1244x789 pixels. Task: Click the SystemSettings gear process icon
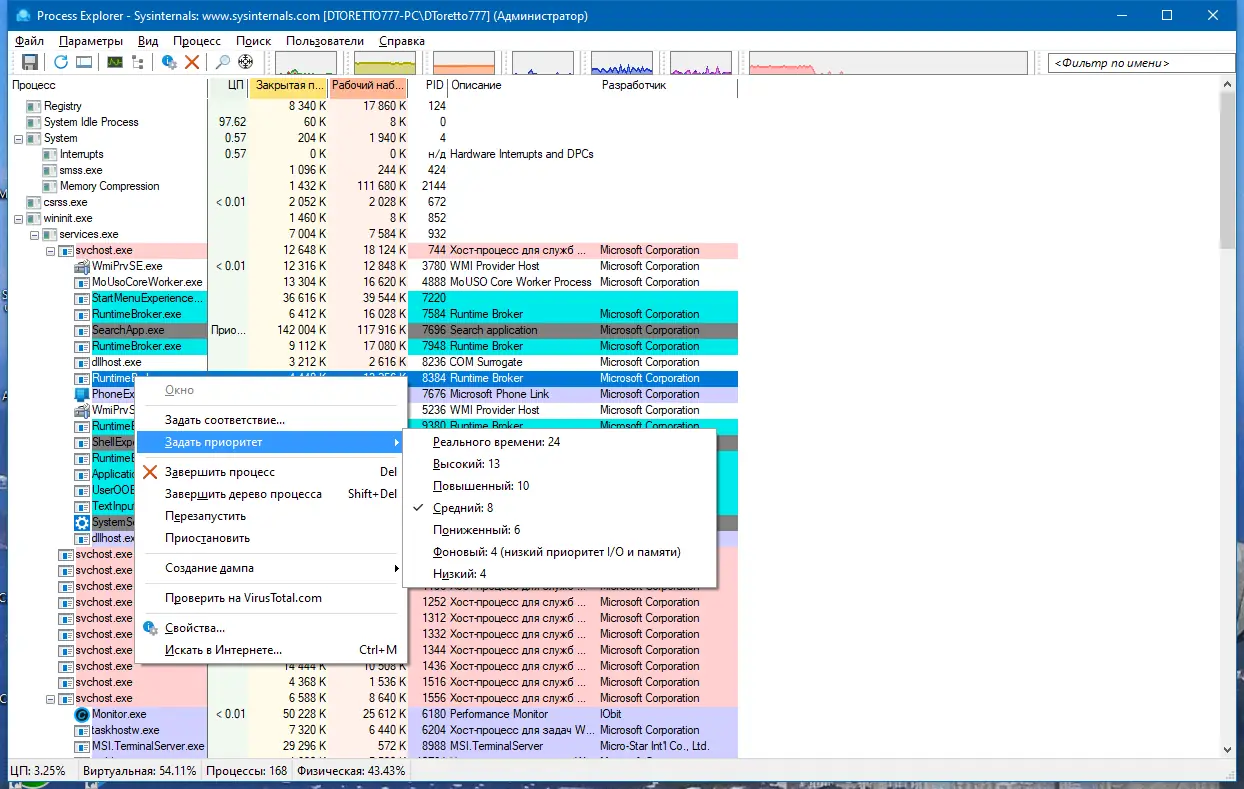pos(83,522)
